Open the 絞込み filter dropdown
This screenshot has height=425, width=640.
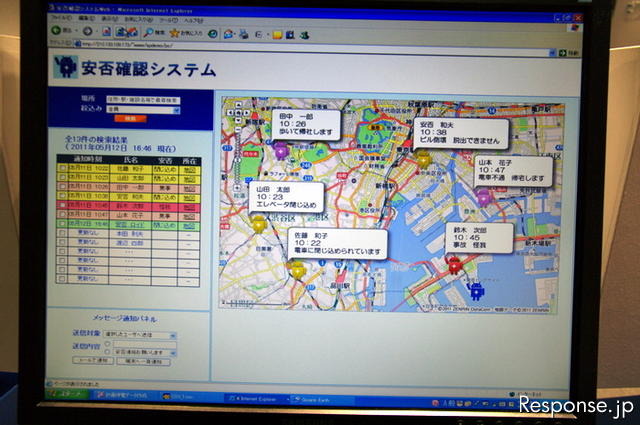[x=143, y=109]
